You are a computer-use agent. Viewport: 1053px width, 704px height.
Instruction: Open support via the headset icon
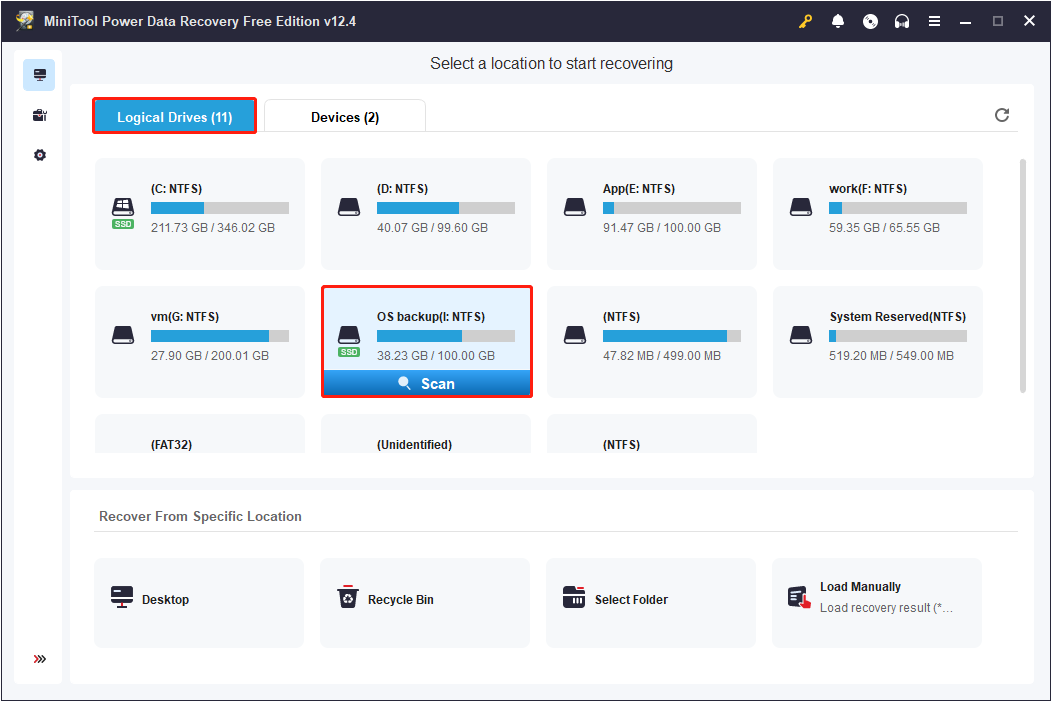[902, 20]
